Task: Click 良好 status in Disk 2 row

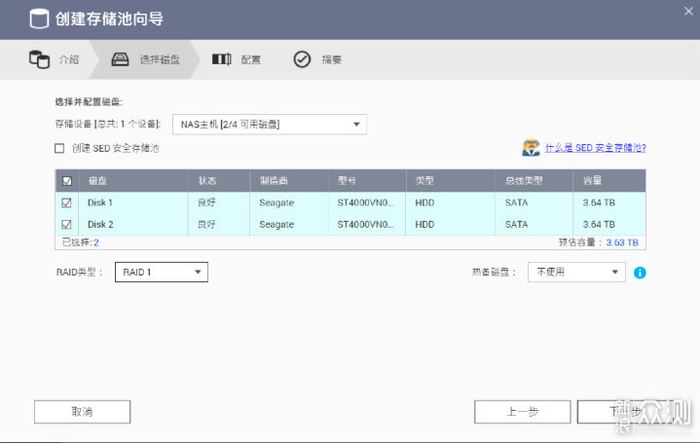Action: (207, 224)
